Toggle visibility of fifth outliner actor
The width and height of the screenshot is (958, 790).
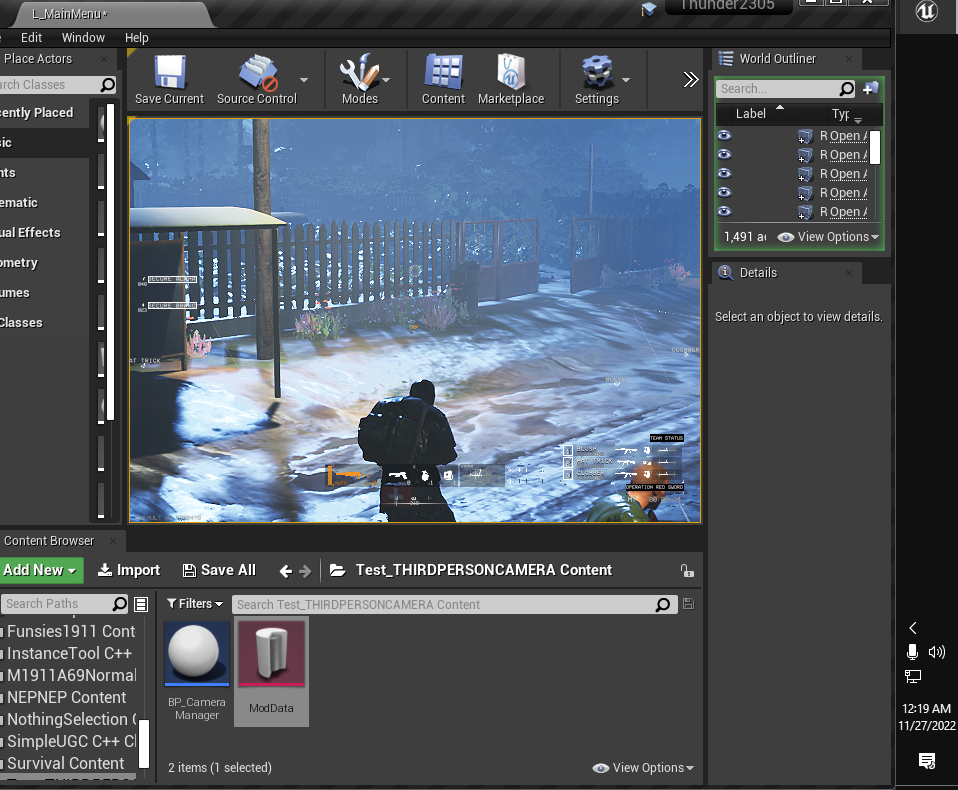pyautogui.click(x=724, y=211)
